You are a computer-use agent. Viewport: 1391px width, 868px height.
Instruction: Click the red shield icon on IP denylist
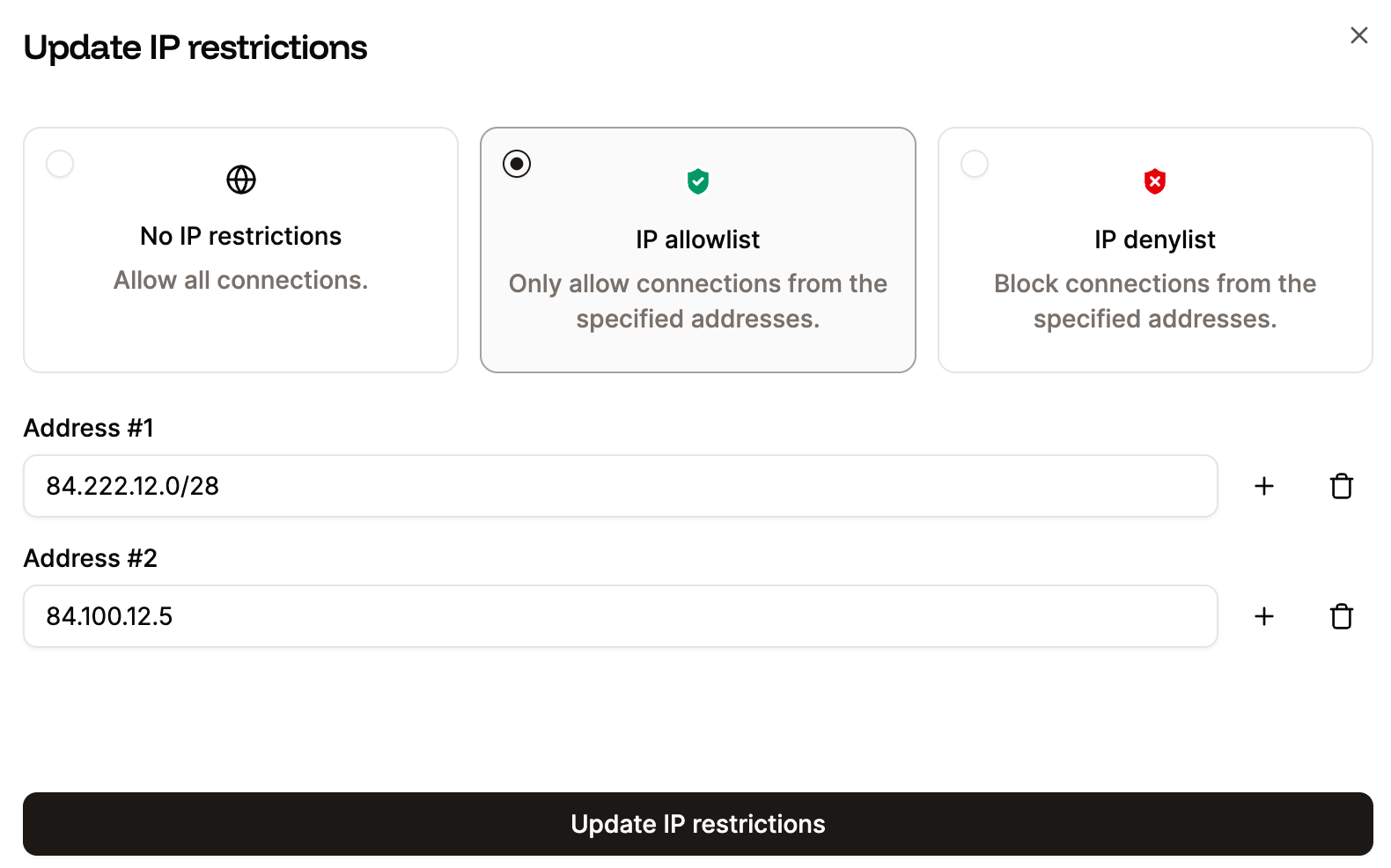coord(1154,180)
